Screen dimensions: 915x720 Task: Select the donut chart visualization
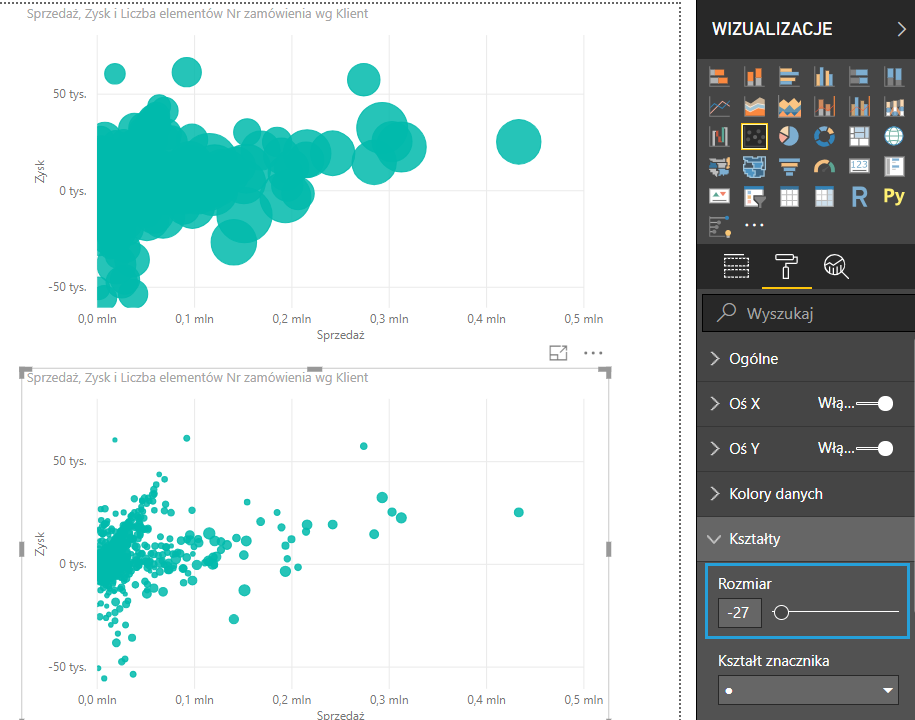pos(824,136)
